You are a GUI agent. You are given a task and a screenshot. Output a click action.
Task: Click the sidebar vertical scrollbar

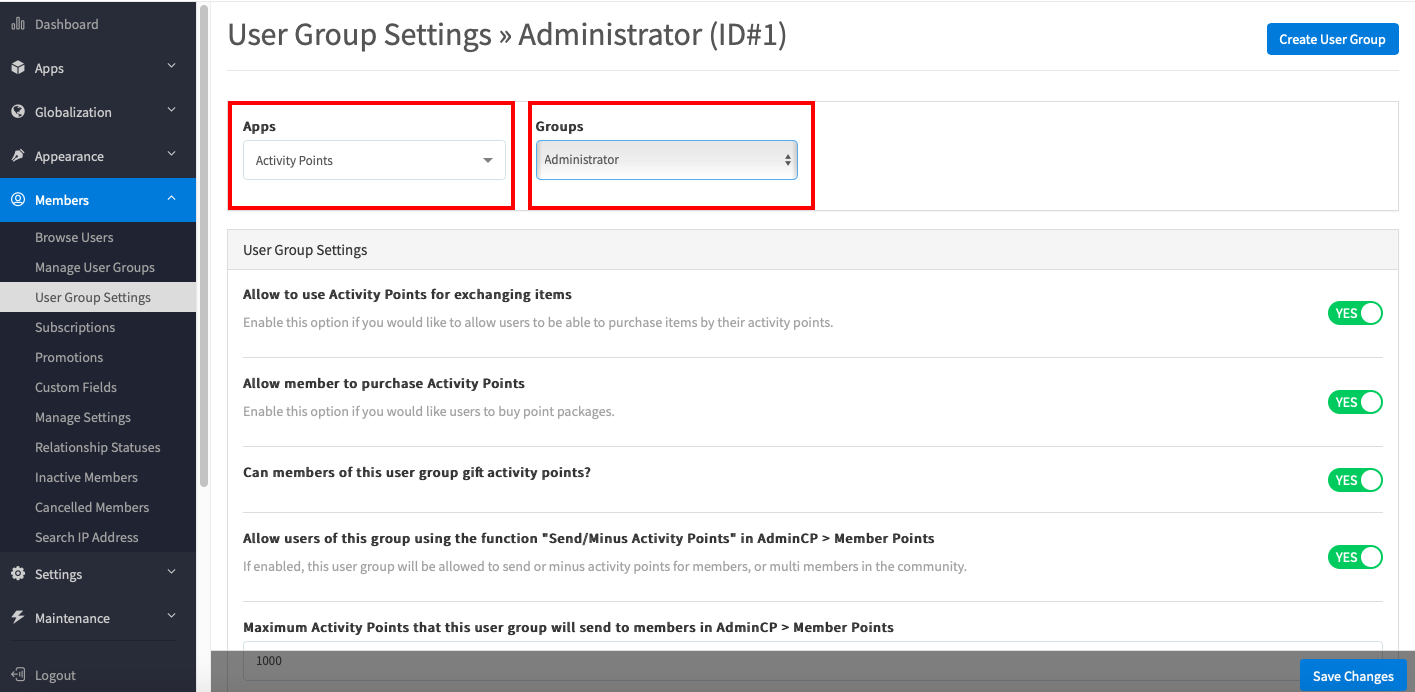click(204, 245)
